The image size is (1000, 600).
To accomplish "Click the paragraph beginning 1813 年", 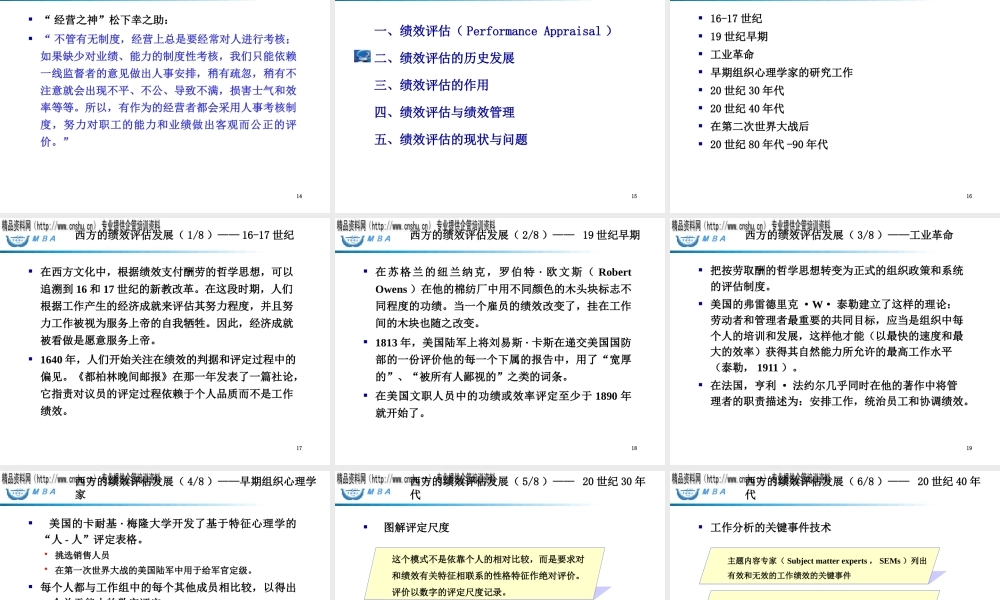I will click(x=503, y=360).
